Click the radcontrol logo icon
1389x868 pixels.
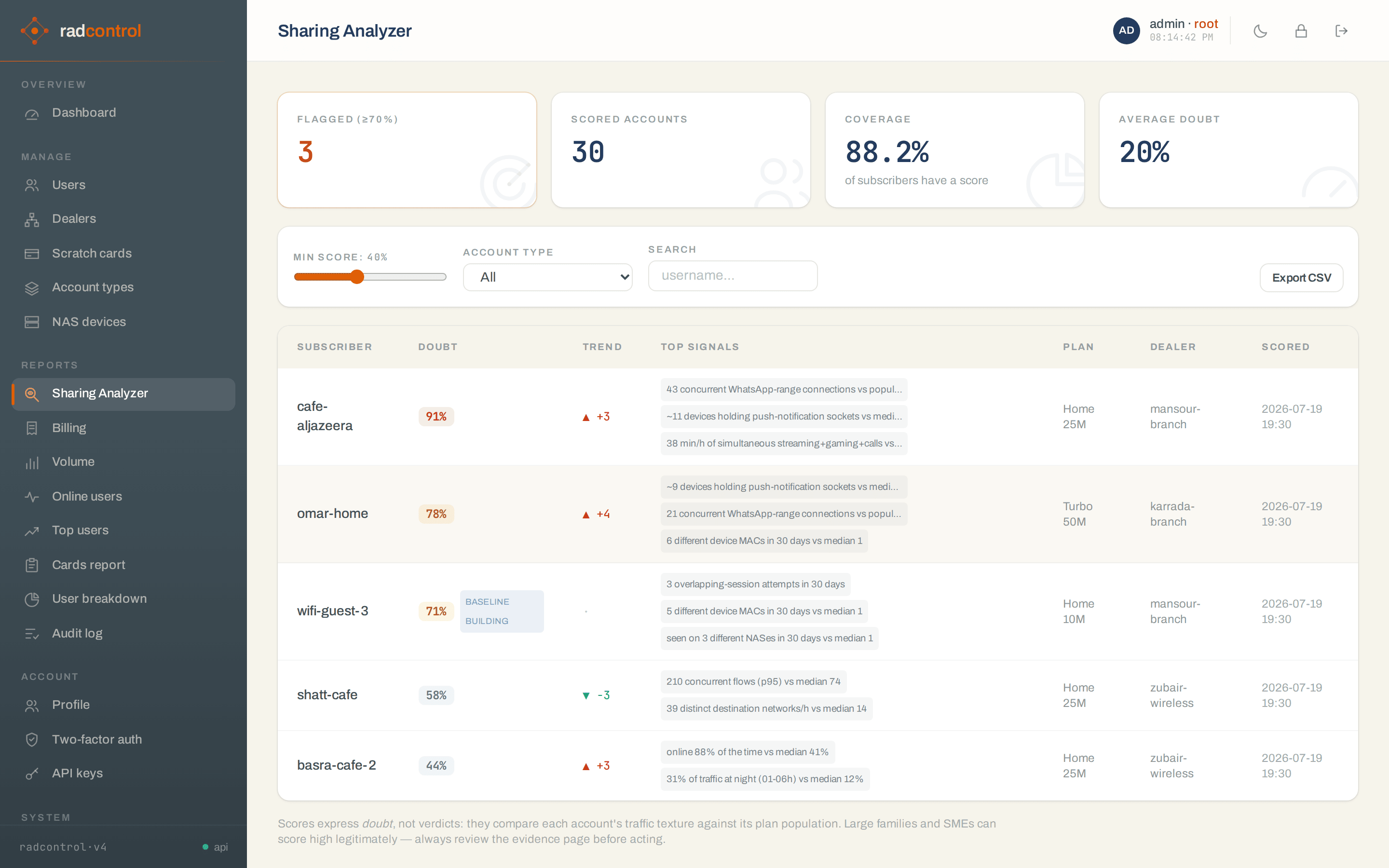click(x=34, y=30)
